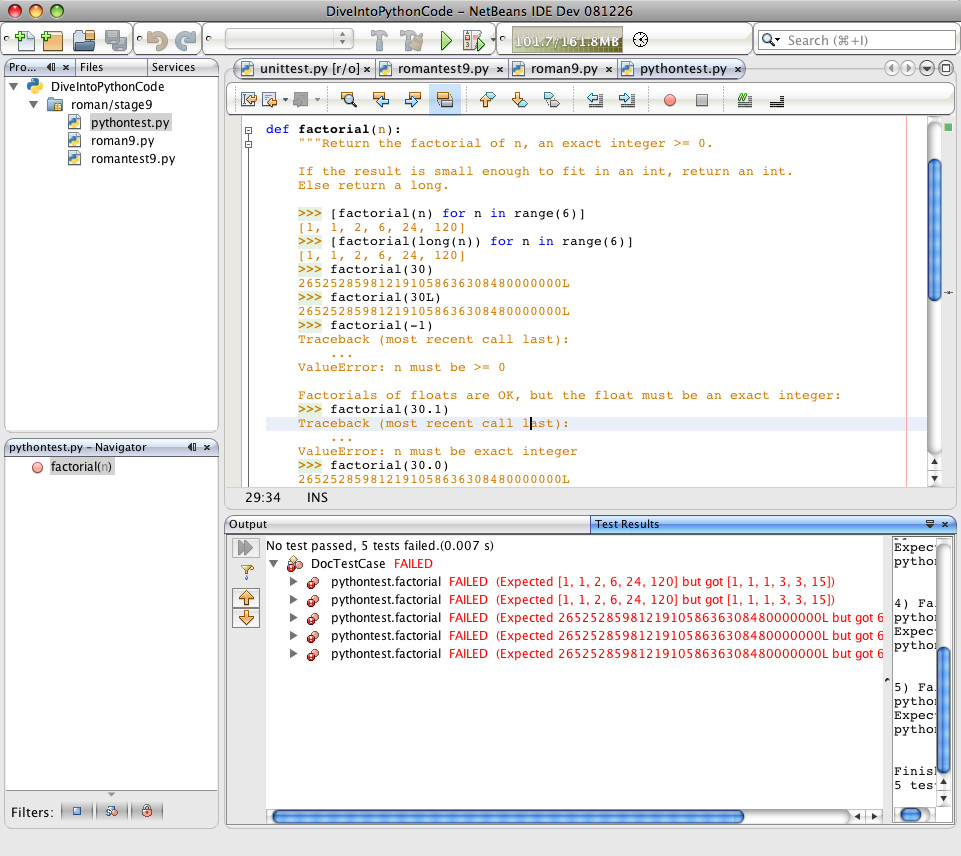Toggle the middle Navigator filter button
961x856 pixels.
pos(112,811)
